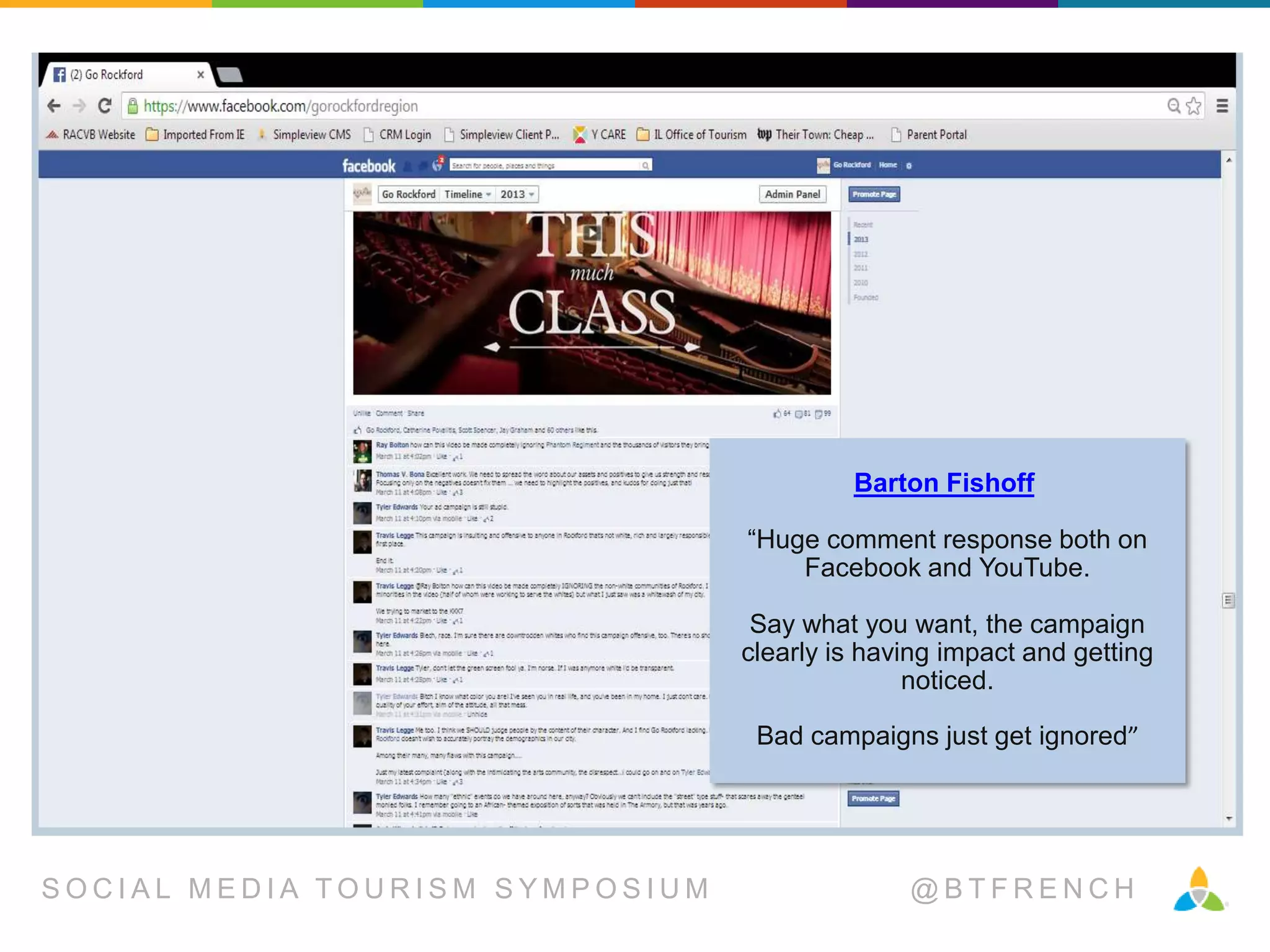Viewport: 1270px width, 952px height.
Task: Click the page scrollbar up arrow
Action: pyautogui.click(x=1228, y=161)
